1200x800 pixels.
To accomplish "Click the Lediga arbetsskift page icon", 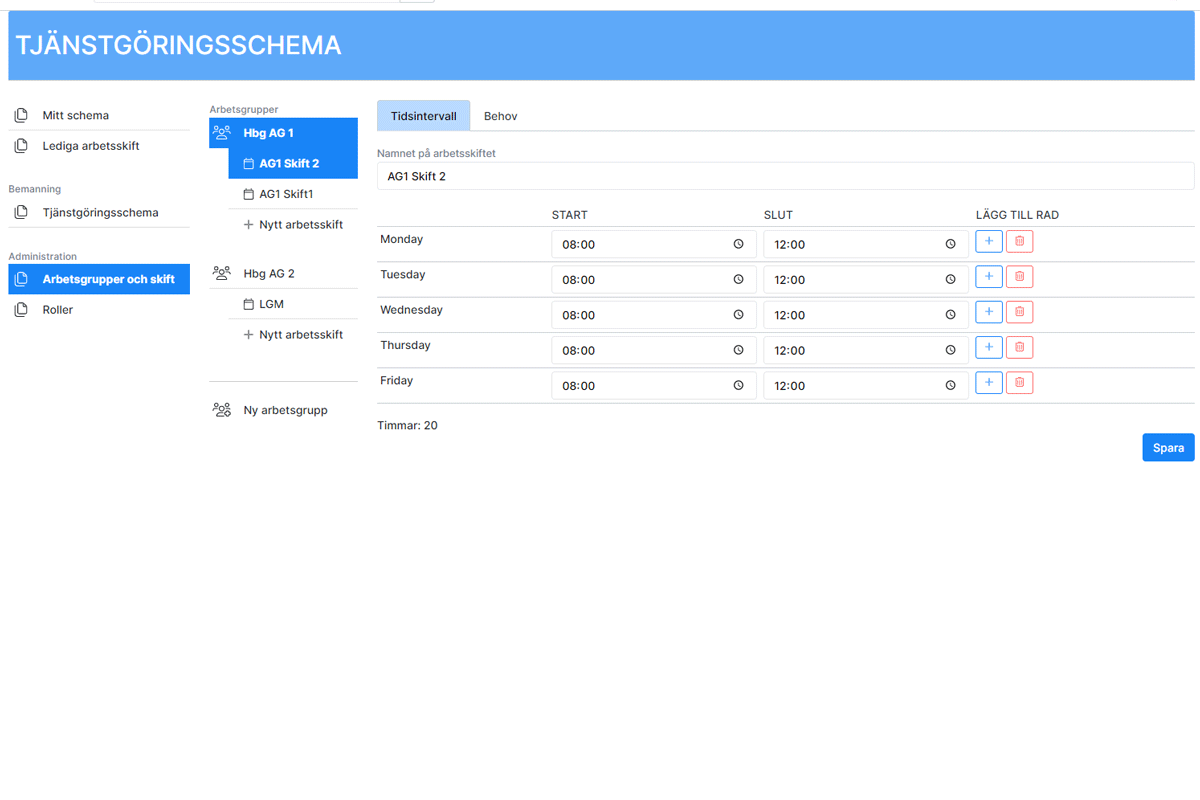I will pyautogui.click(x=21, y=146).
